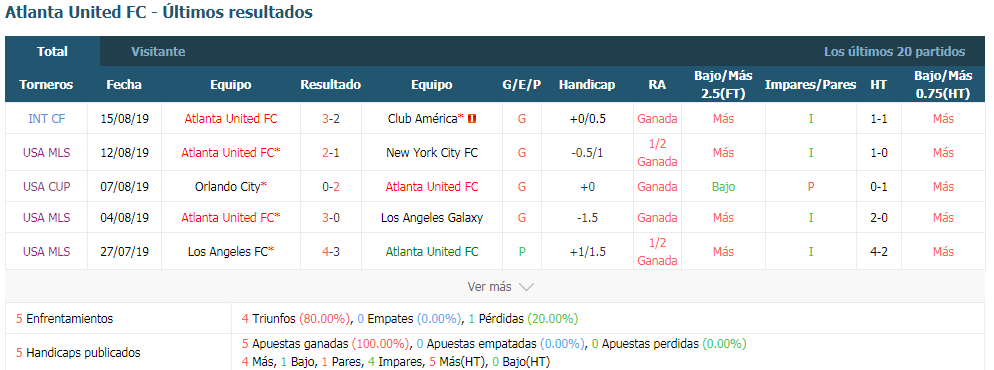The height and width of the screenshot is (370, 994).
Task: Open Los Angeles Galaxy team link
Action: tap(432, 218)
